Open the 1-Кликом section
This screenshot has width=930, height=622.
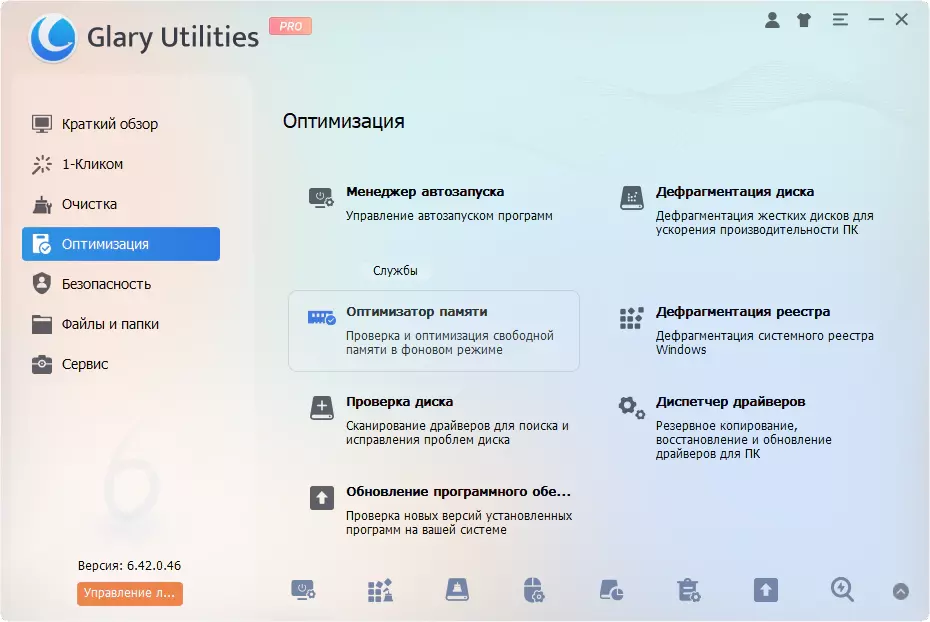121,164
